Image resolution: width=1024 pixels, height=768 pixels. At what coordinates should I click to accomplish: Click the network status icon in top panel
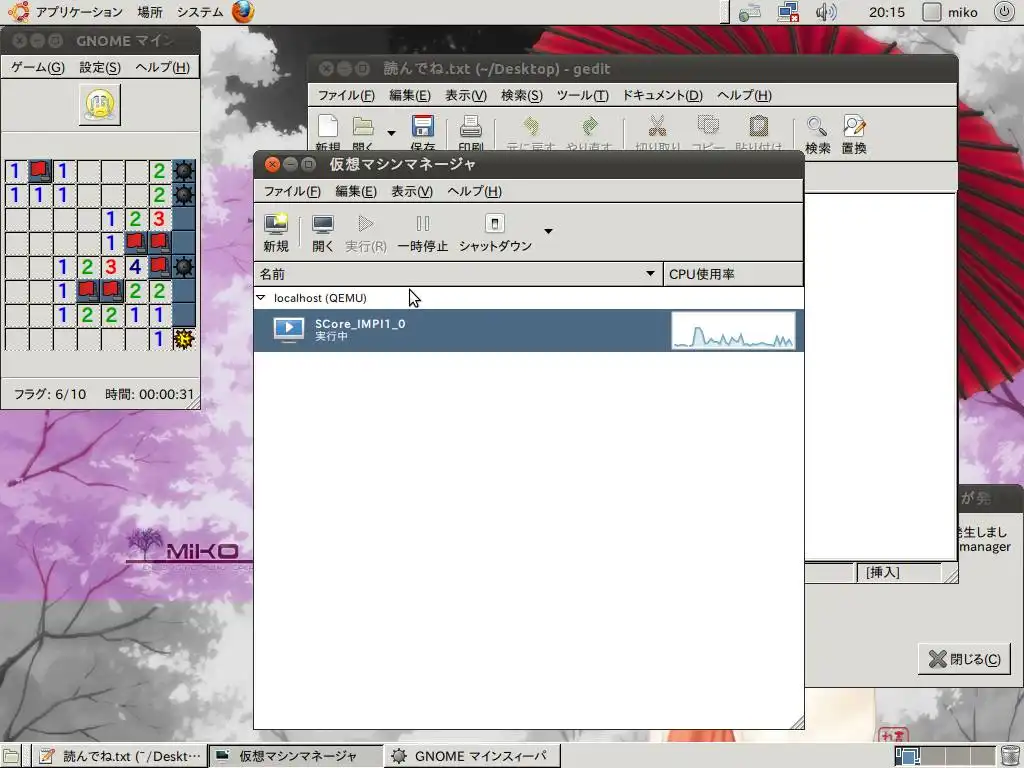tap(789, 12)
